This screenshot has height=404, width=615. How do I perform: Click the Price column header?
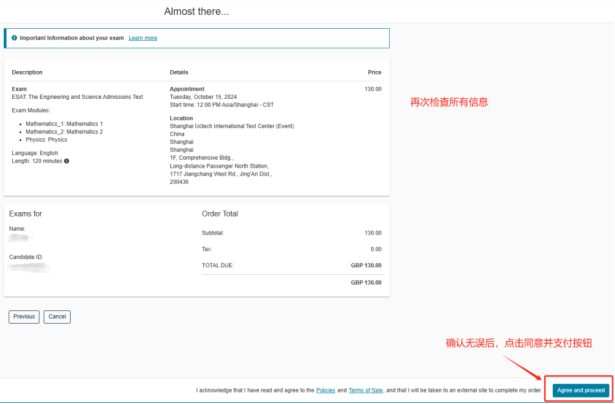coord(375,73)
